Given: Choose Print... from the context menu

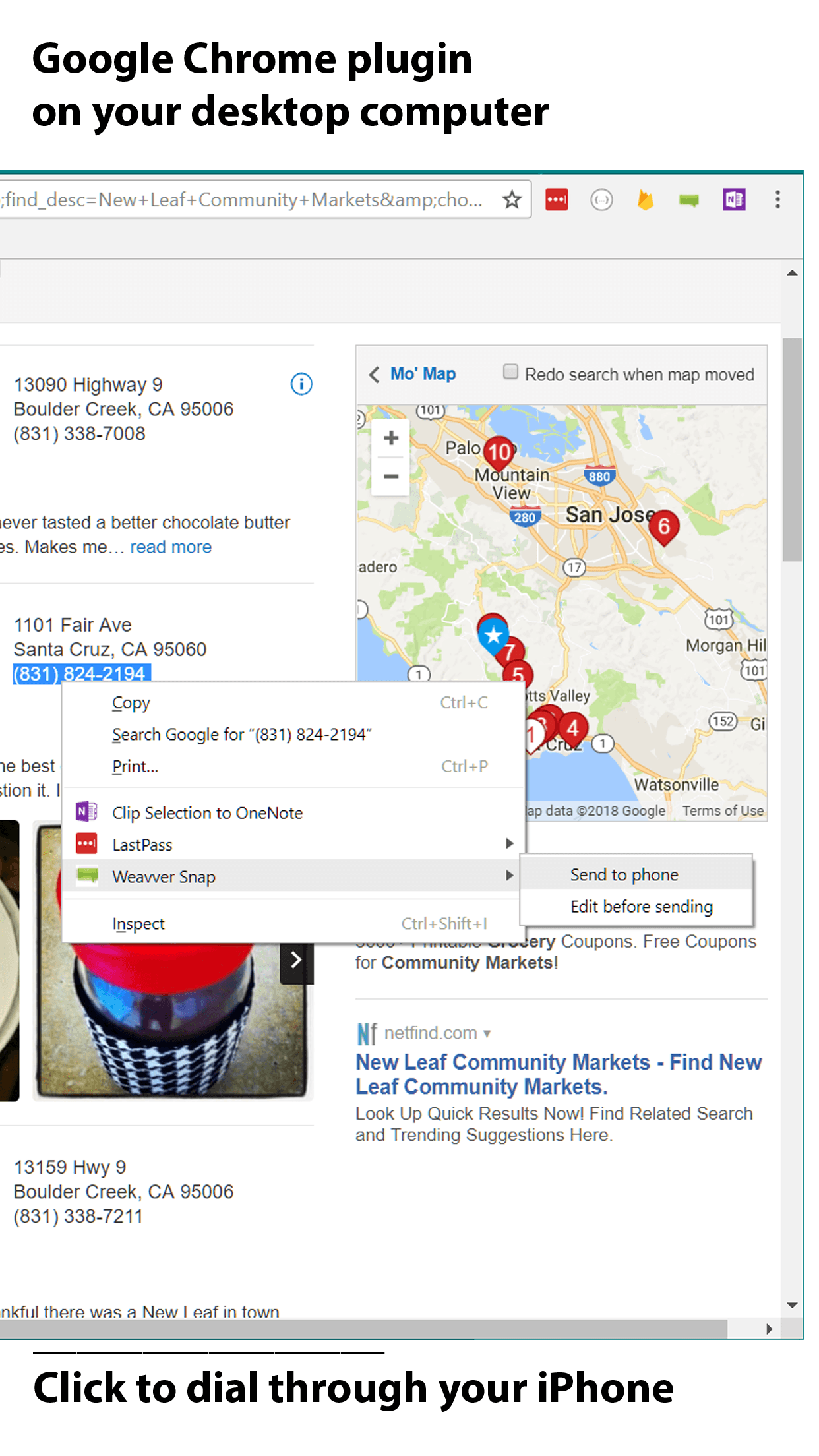Looking at the screenshot, I should click(x=293, y=766).
